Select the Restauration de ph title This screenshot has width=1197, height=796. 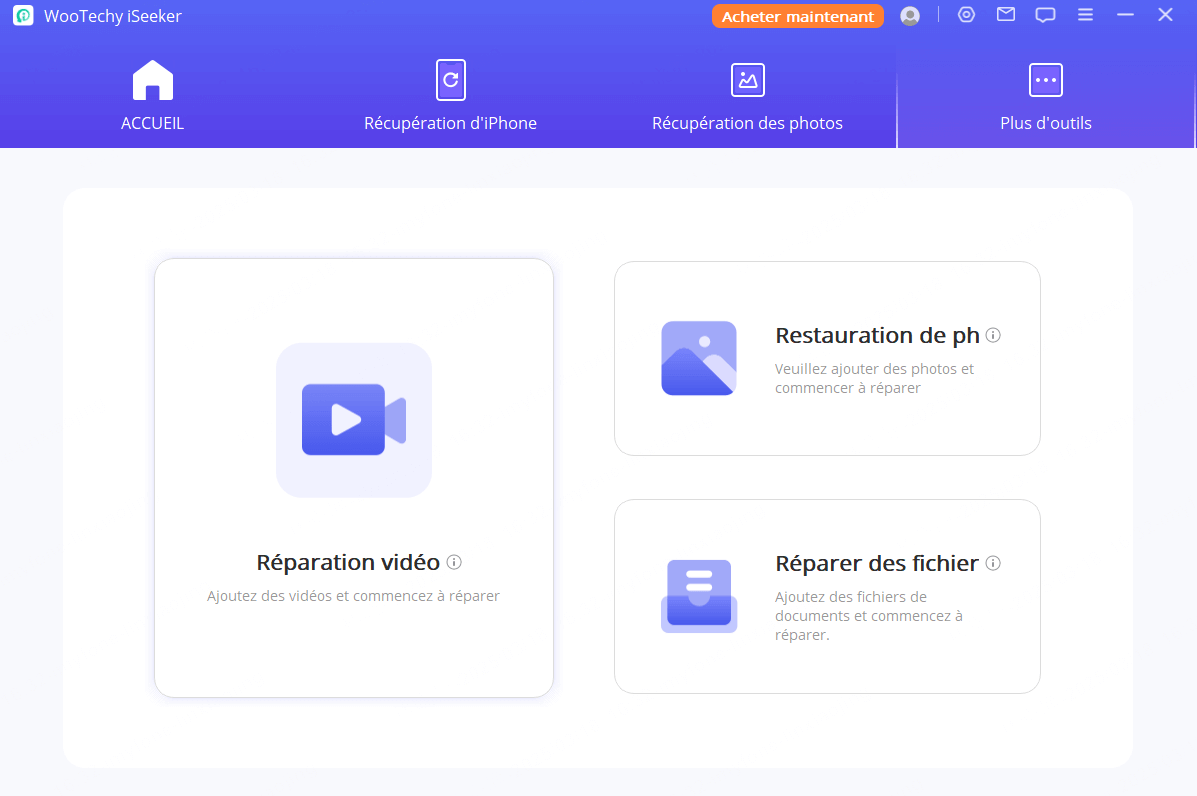pos(877,336)
